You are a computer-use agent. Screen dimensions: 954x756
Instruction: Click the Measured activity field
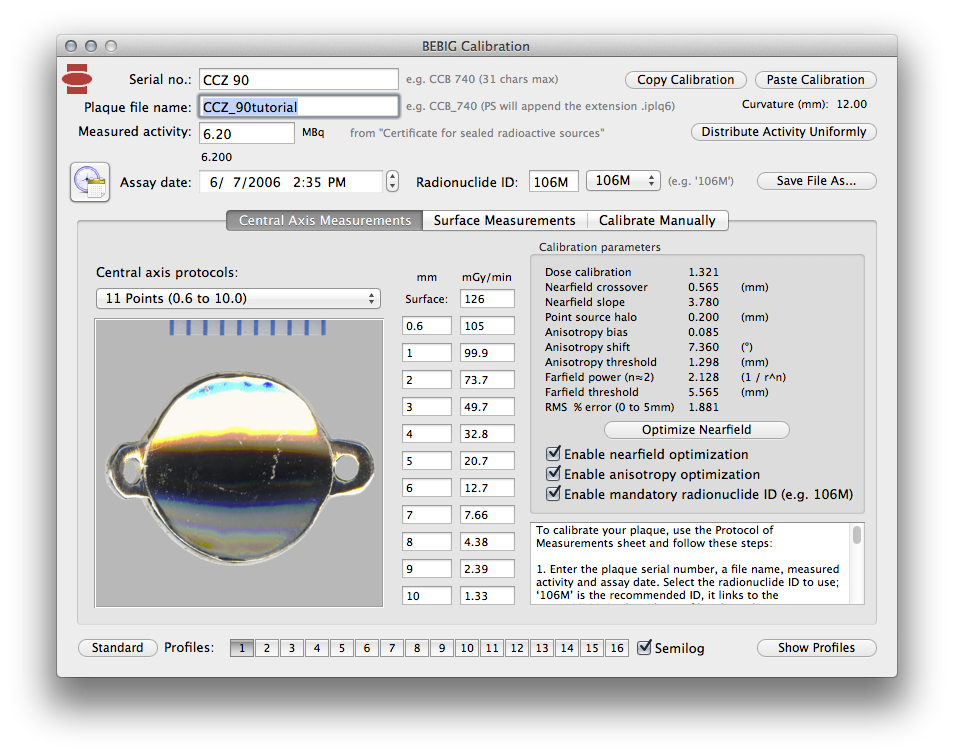tap(247, 133)
